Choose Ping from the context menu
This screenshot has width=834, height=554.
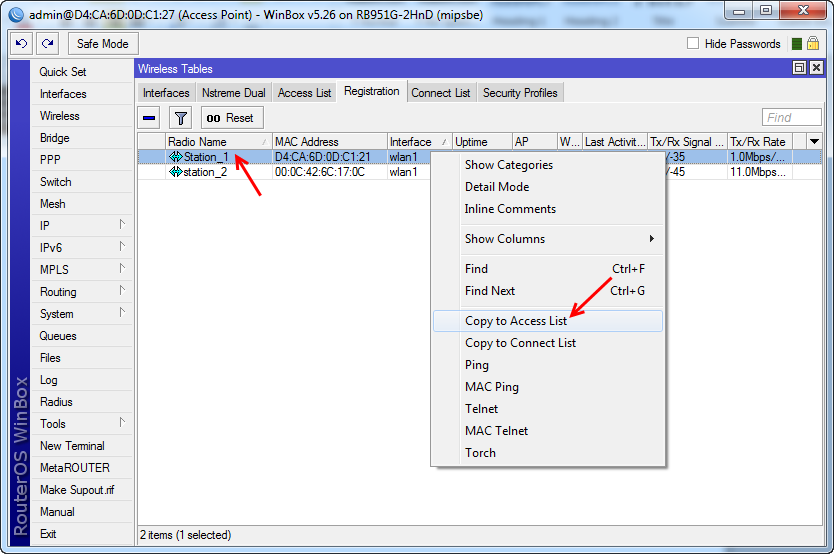(x=548, y=365)
